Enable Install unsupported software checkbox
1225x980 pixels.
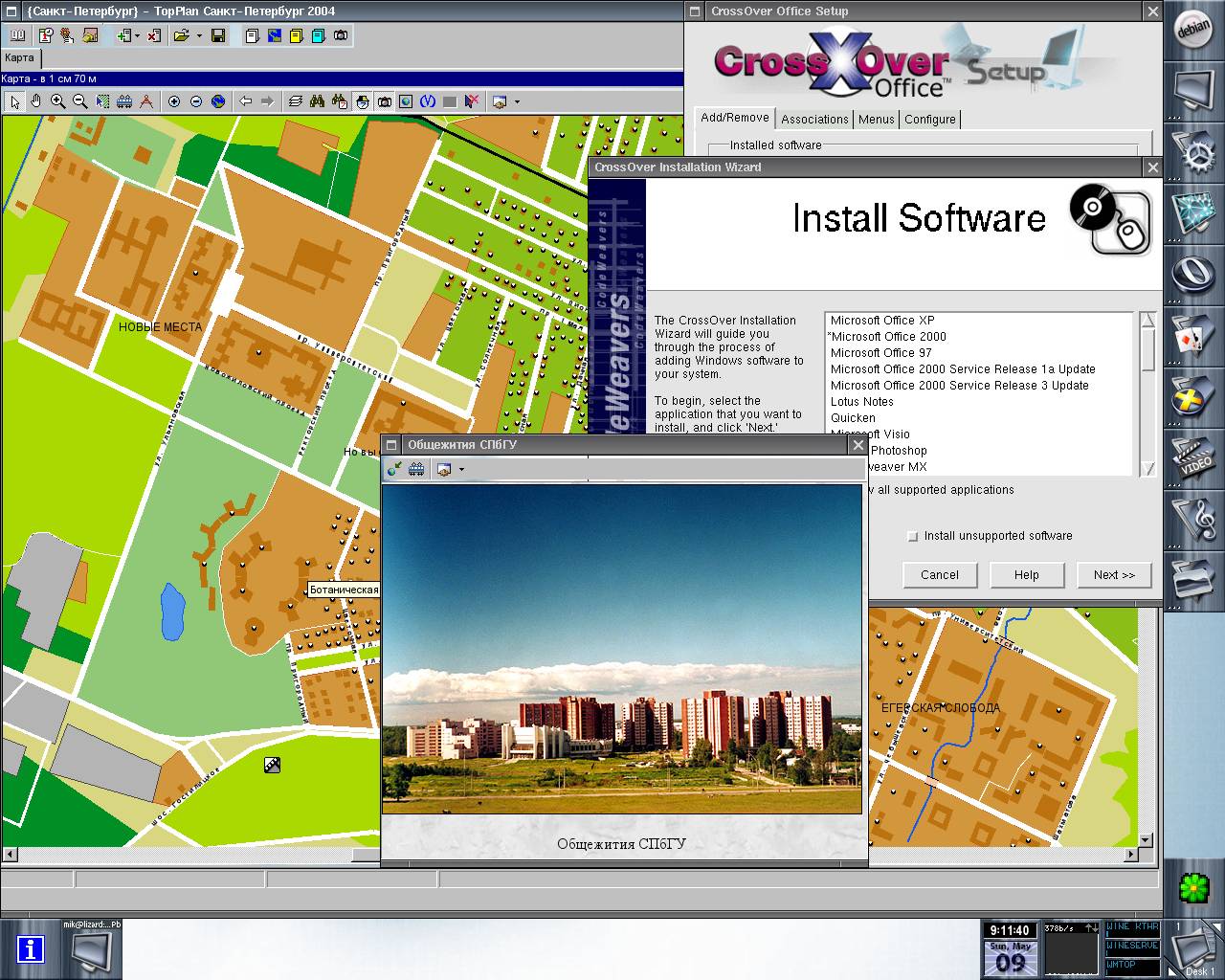click(912, 536)
